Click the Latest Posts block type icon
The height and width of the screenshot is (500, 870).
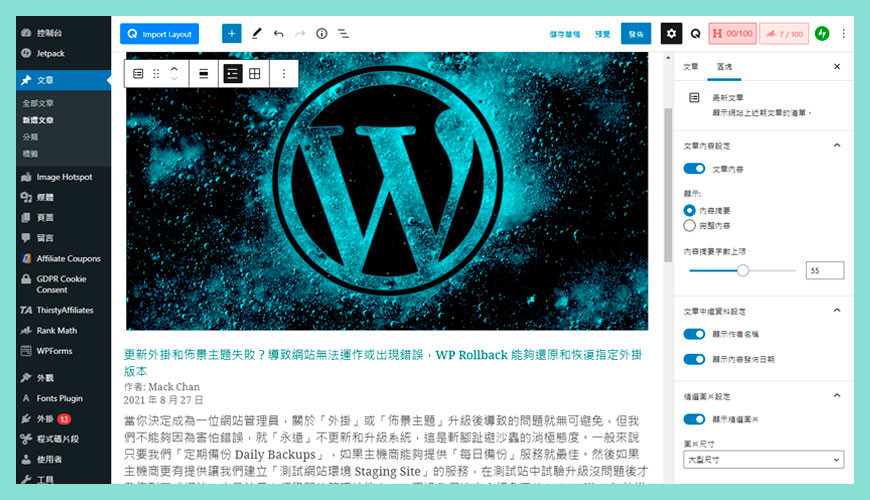(138, 73)
